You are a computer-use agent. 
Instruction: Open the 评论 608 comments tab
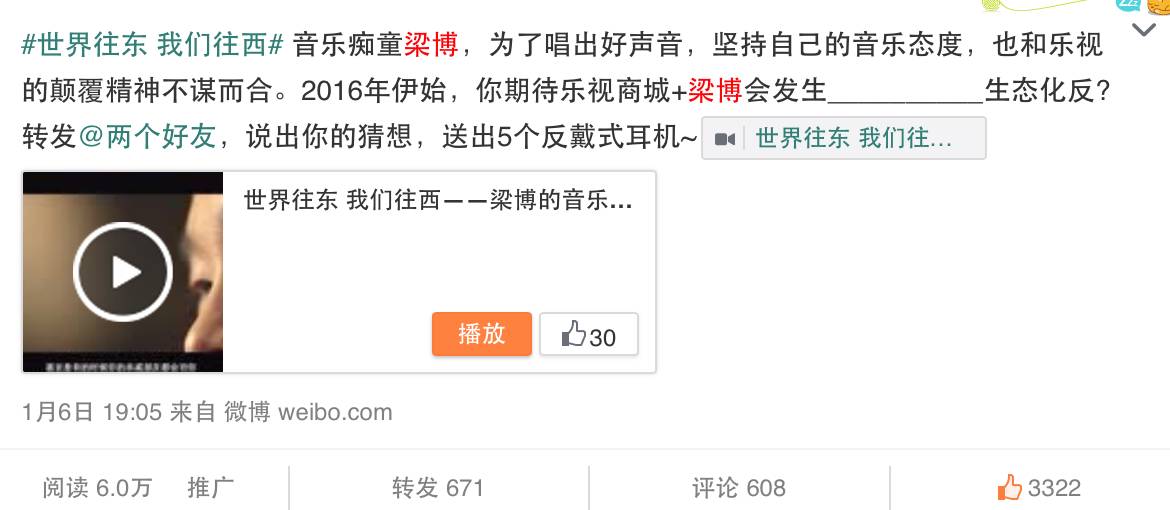pyautogui.click(x=739, y=488)
